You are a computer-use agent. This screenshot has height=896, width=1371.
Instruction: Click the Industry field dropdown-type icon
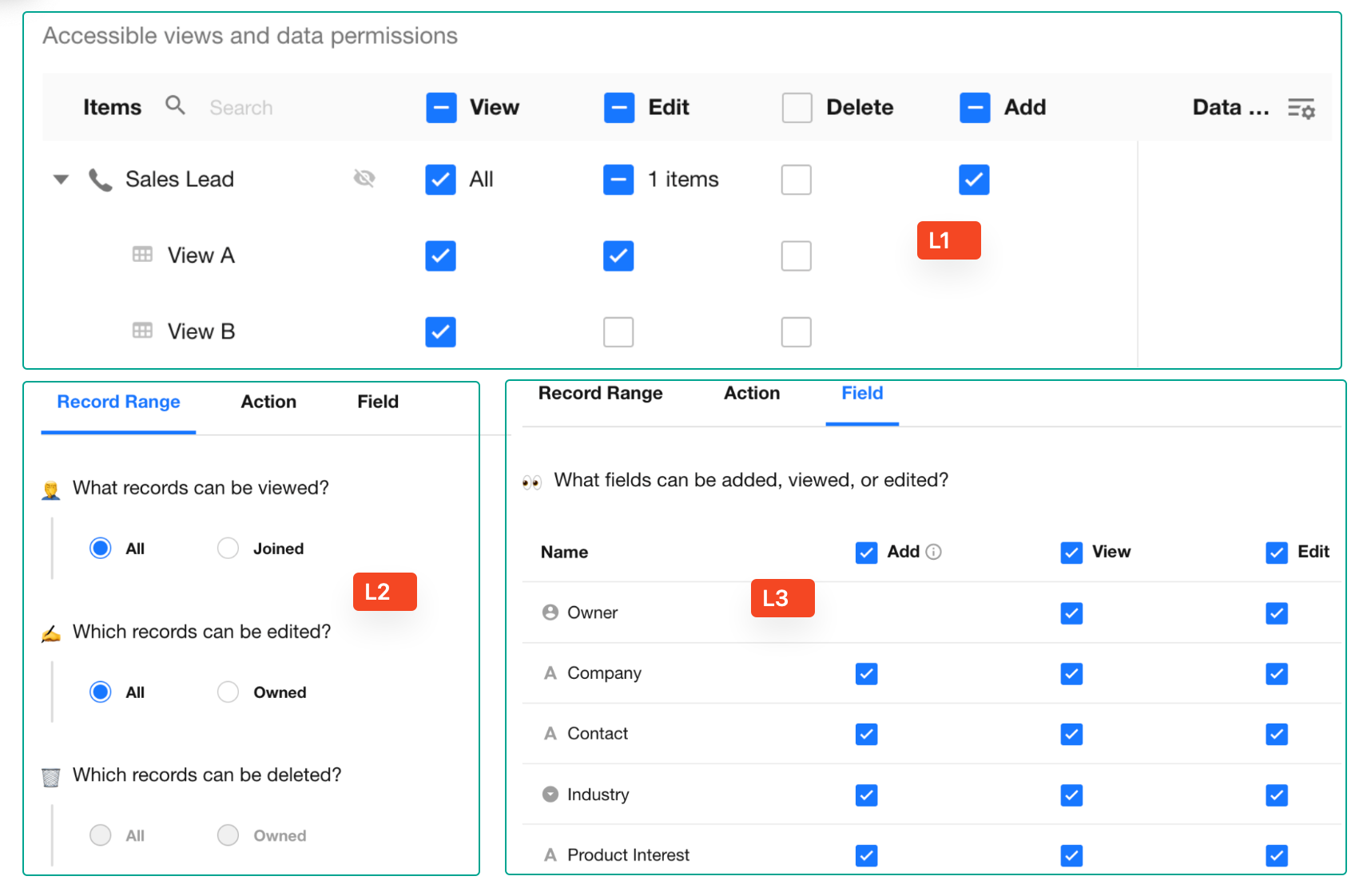[x=550, y=794]
